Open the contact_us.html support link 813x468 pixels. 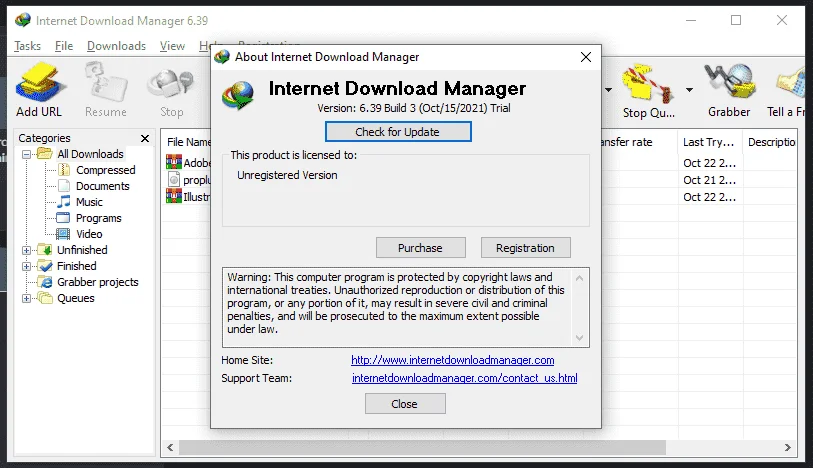465,378
